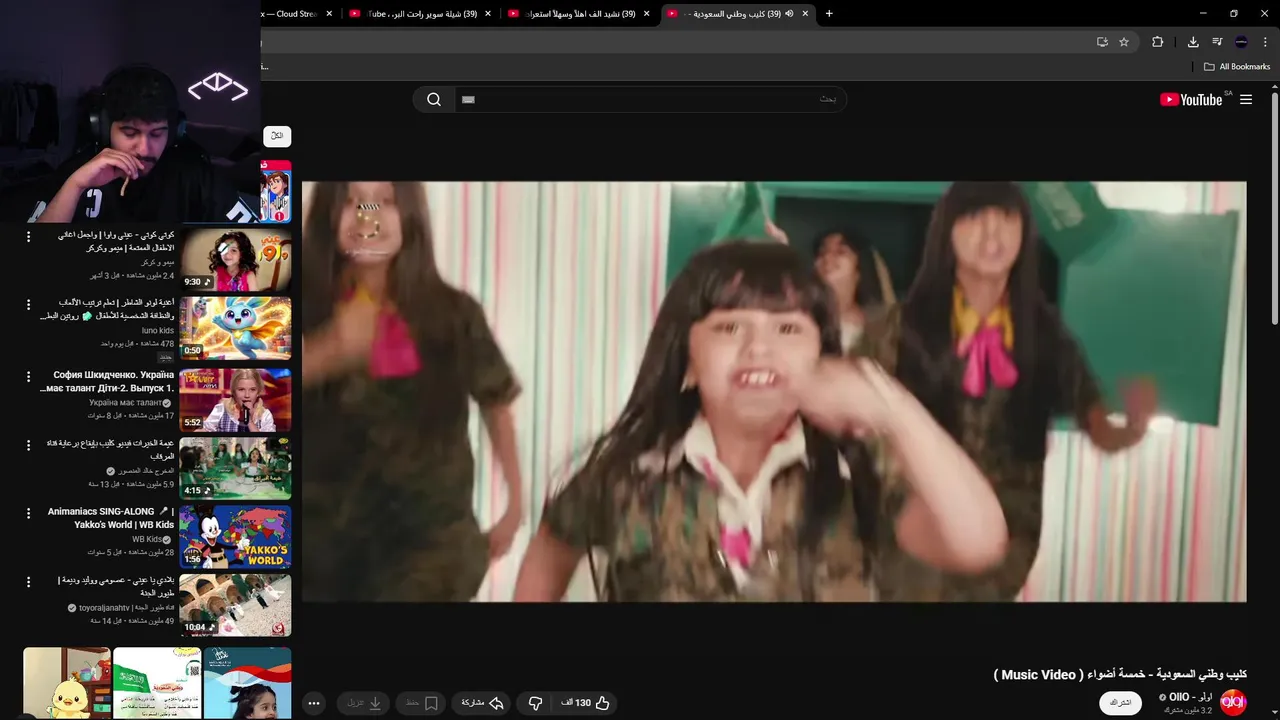Bookmark this page with the star icon
The height and width of the screenshot is (720, 1280).
point(1124,42)
